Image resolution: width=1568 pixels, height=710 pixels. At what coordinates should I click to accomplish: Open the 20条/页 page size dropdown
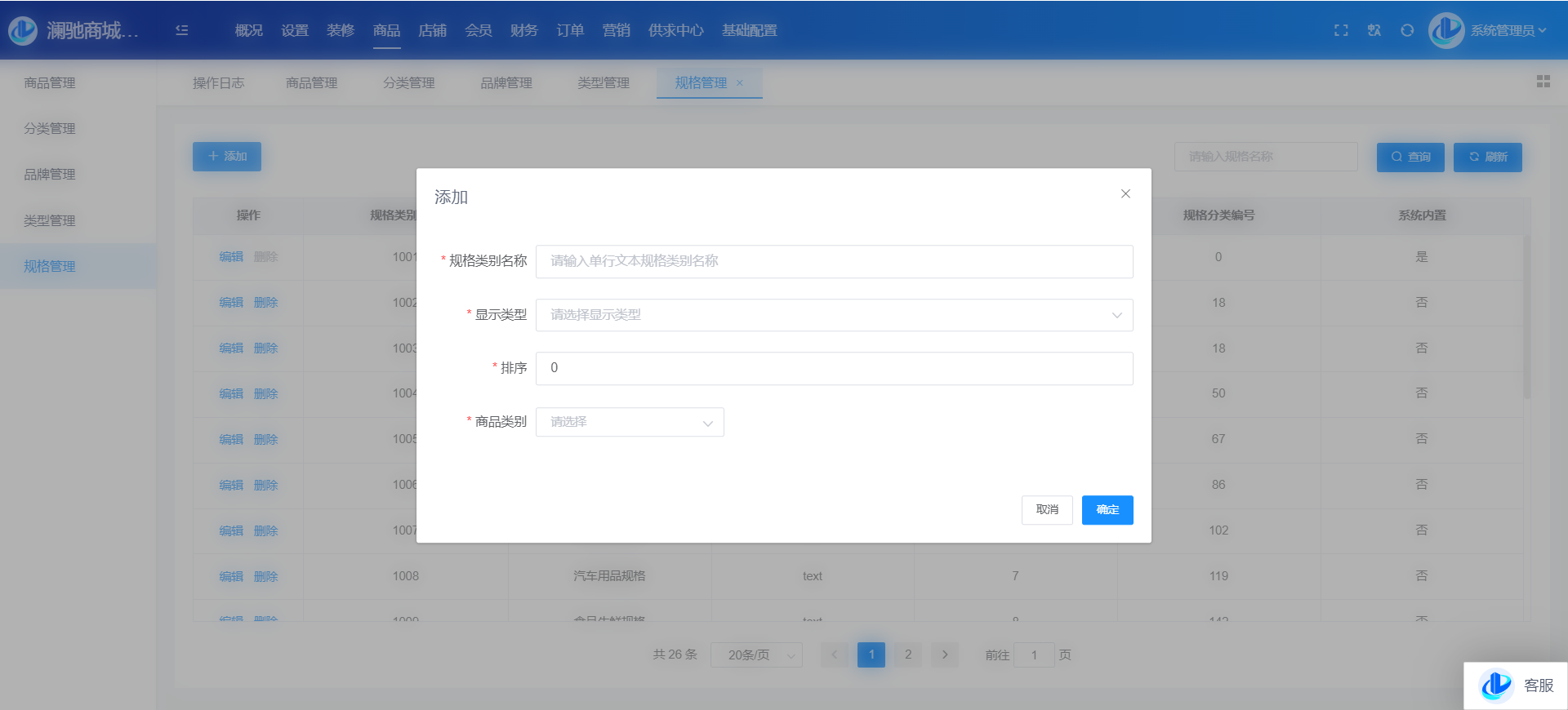(x=756, y=655)
